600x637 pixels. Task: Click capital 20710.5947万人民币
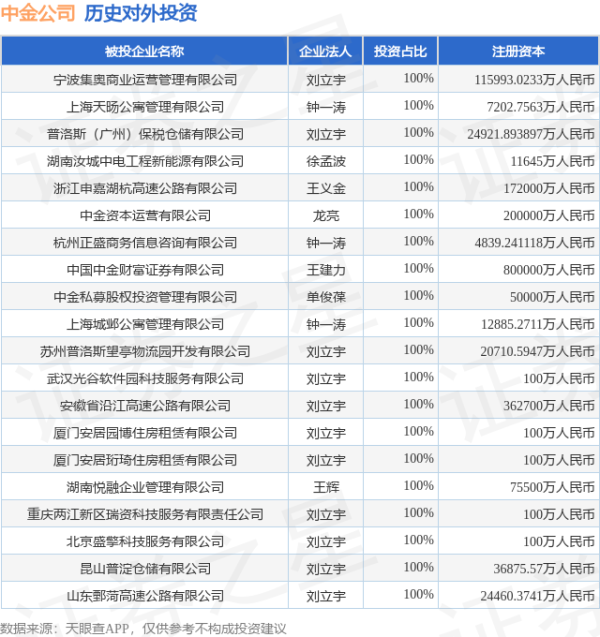point(538,352)
